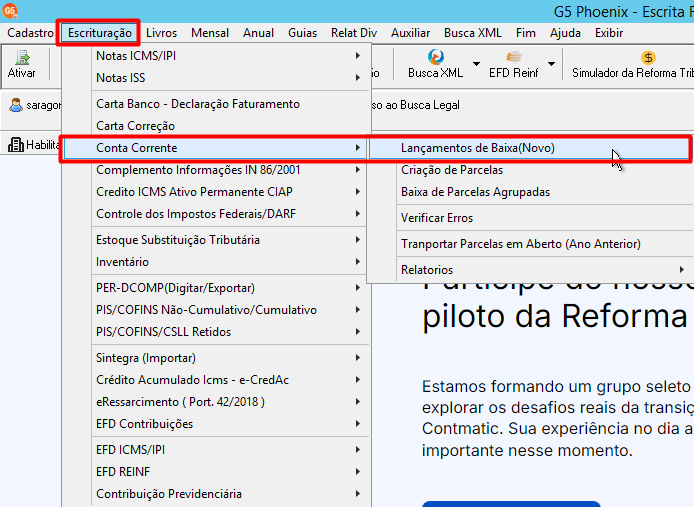The image size is (694, 507).
Task: Open the Exibir menu
Action: 609,33
